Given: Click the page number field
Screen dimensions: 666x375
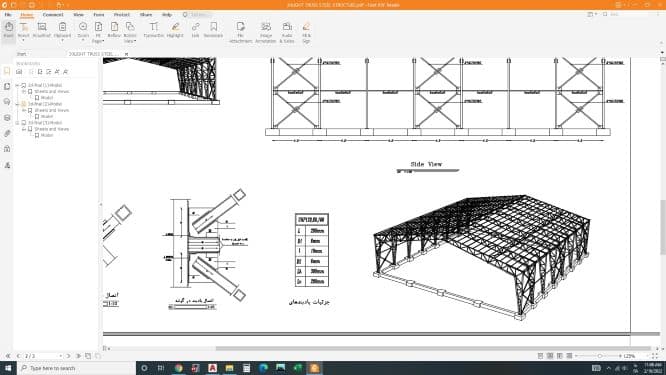Looking at the screenshot, I should [x=41, y=356].
